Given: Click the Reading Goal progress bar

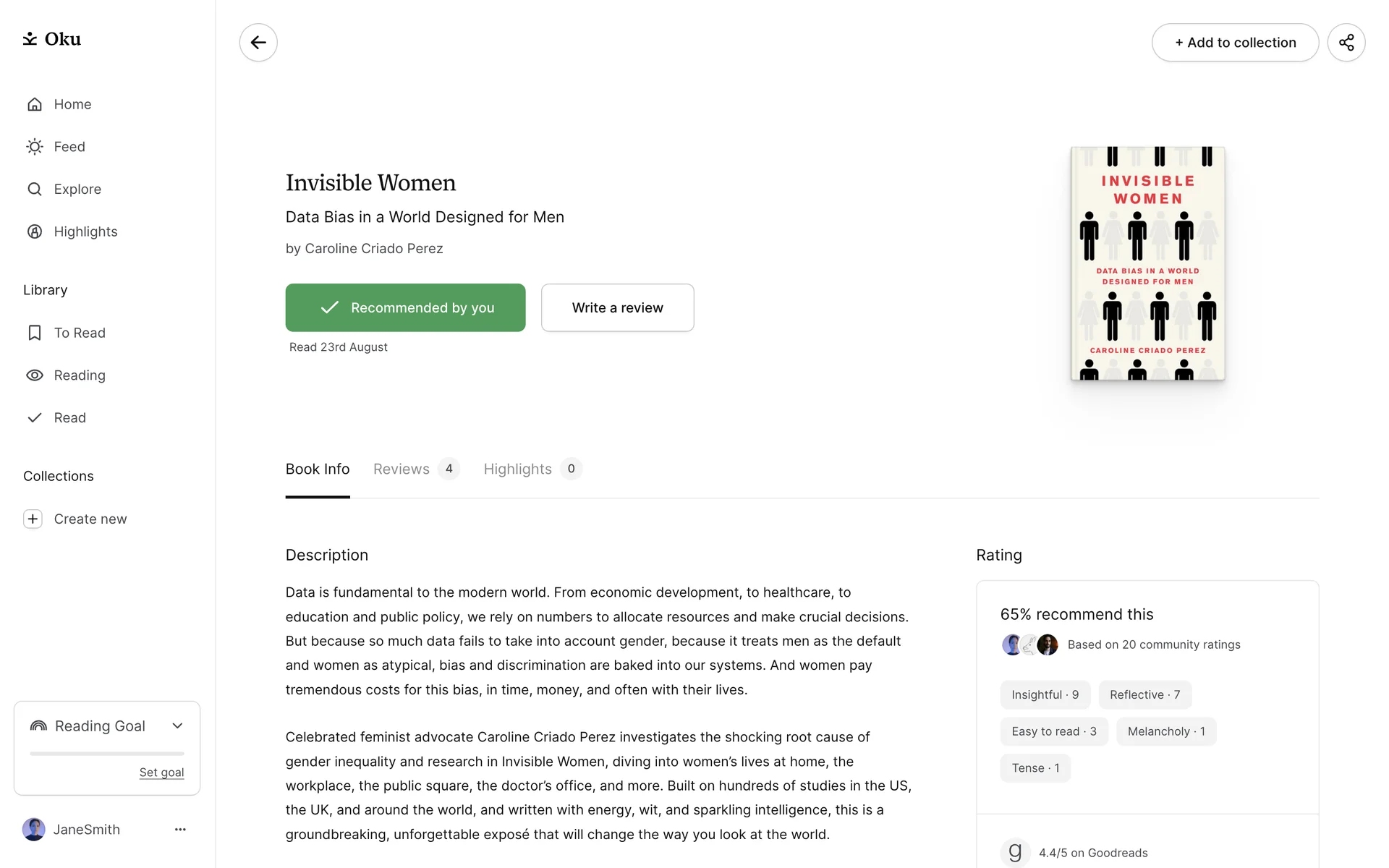Looking at the screenshot, I should click(107, 754).
